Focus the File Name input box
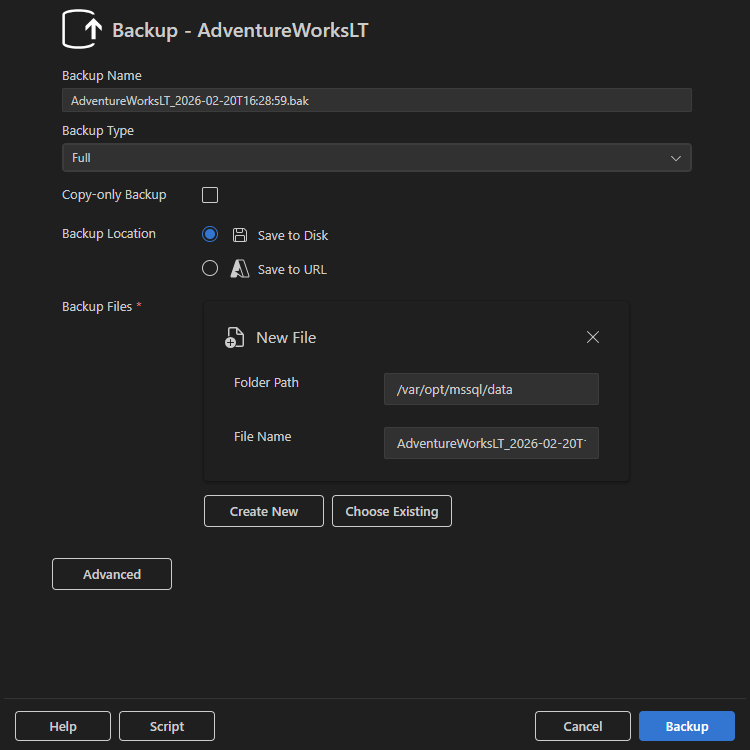 [491, 443]
